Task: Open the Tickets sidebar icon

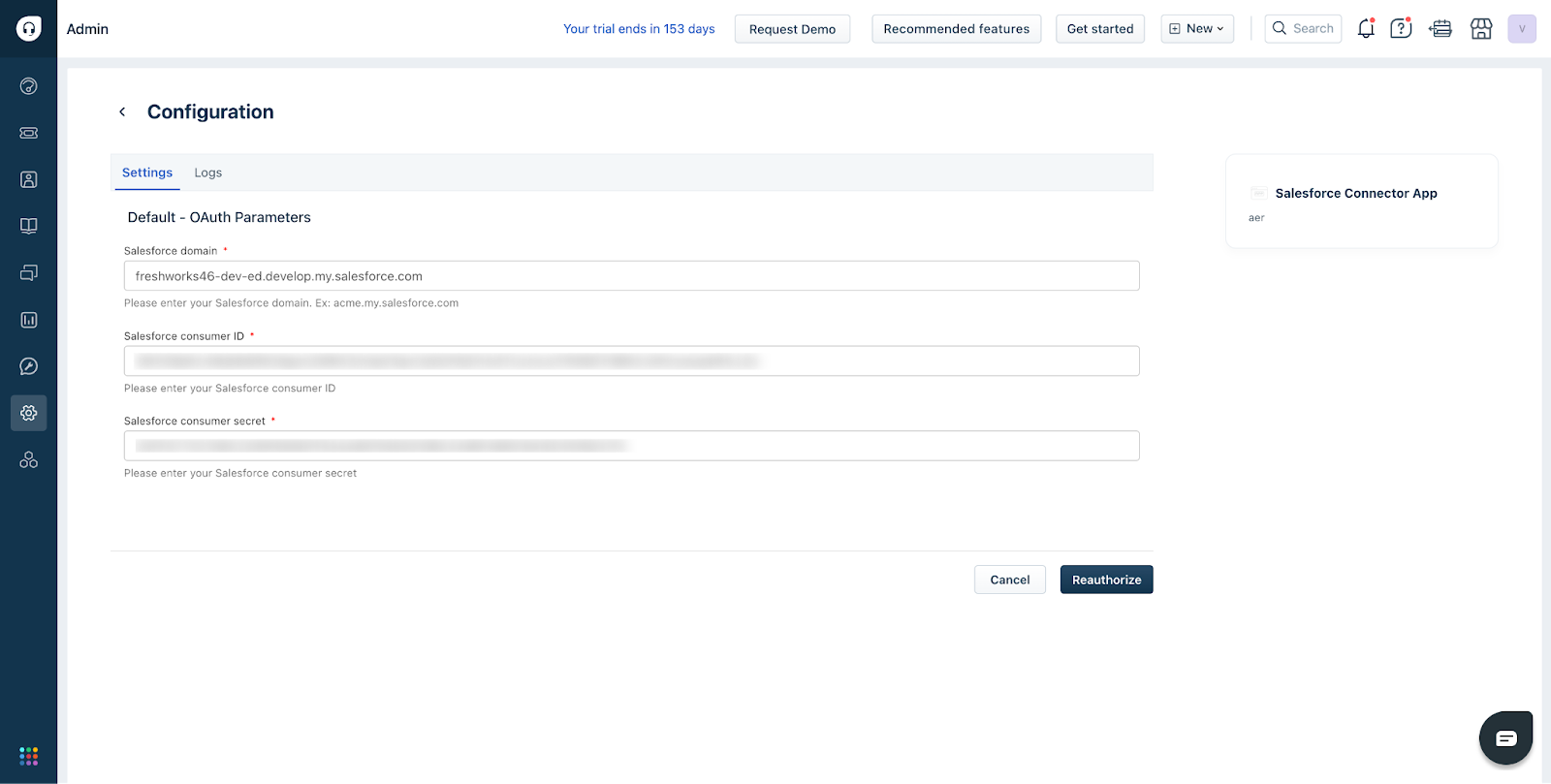Action: click(x=29, y=133)
